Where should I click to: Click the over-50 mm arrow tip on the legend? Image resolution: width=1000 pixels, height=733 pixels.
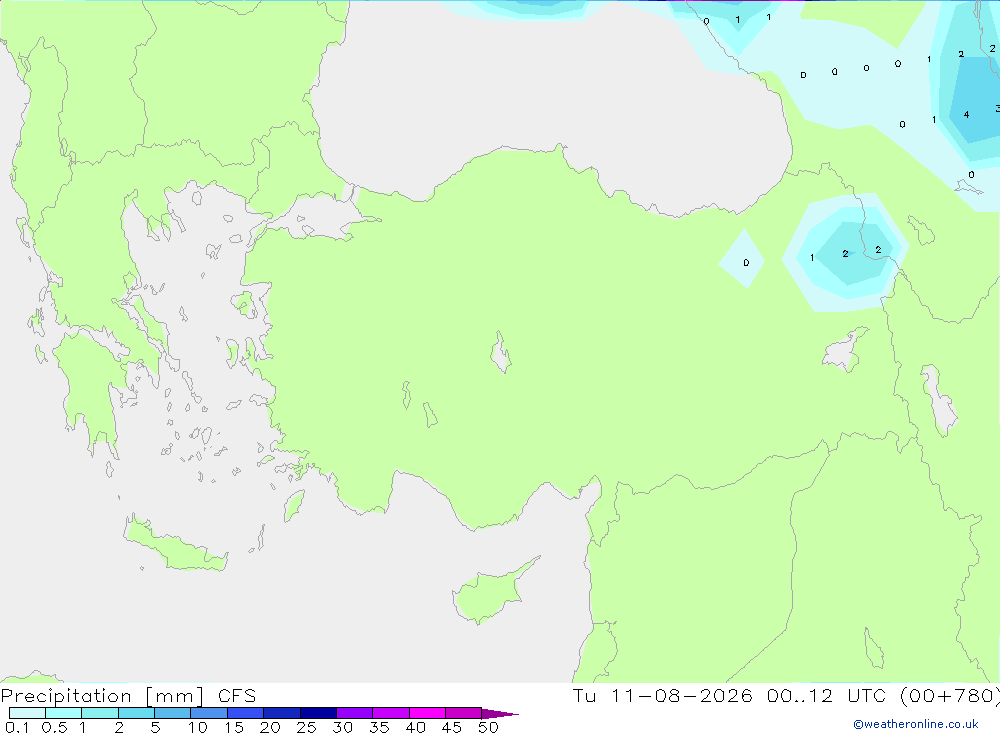500,714
